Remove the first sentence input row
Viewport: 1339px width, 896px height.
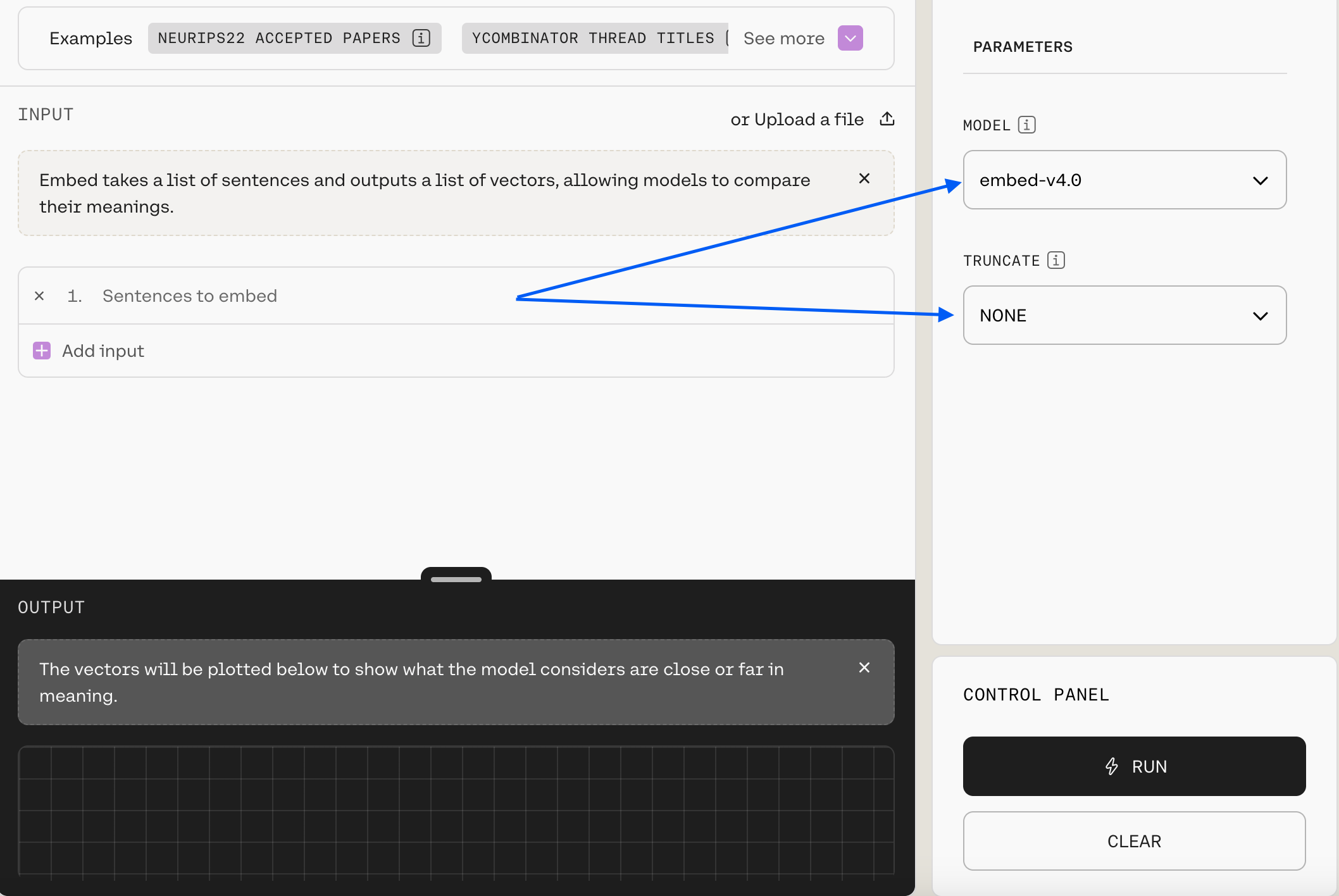pyautogui.click(x=39, y=296)
